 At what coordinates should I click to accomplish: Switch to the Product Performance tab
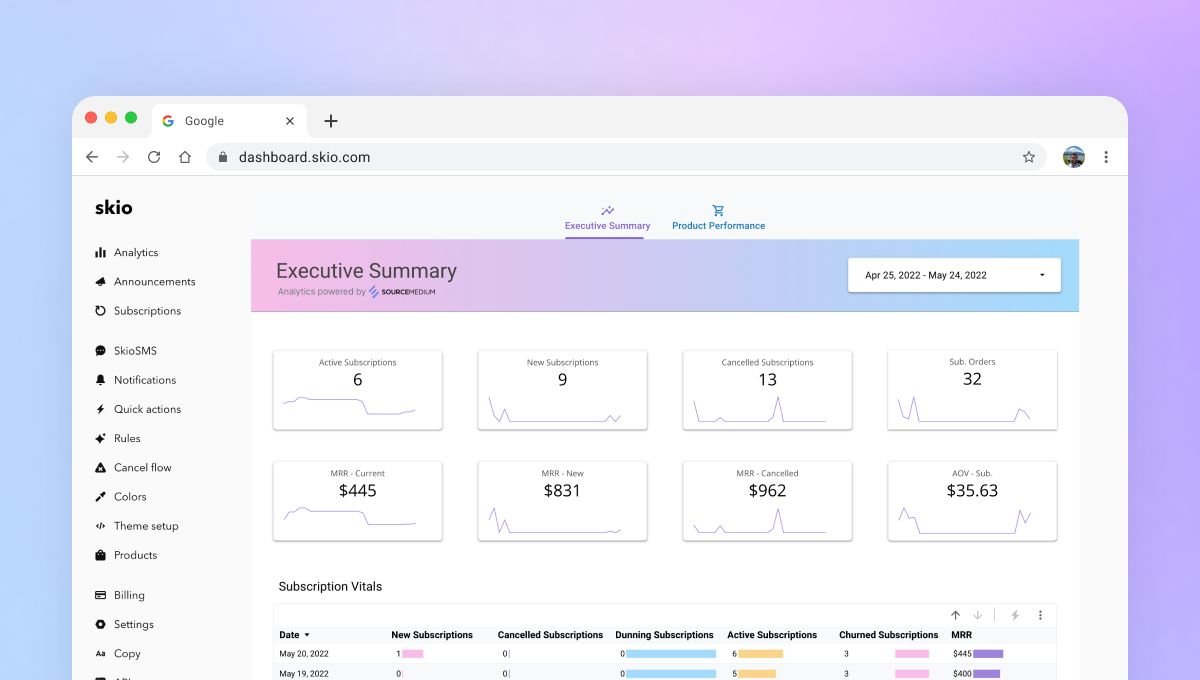718,218
